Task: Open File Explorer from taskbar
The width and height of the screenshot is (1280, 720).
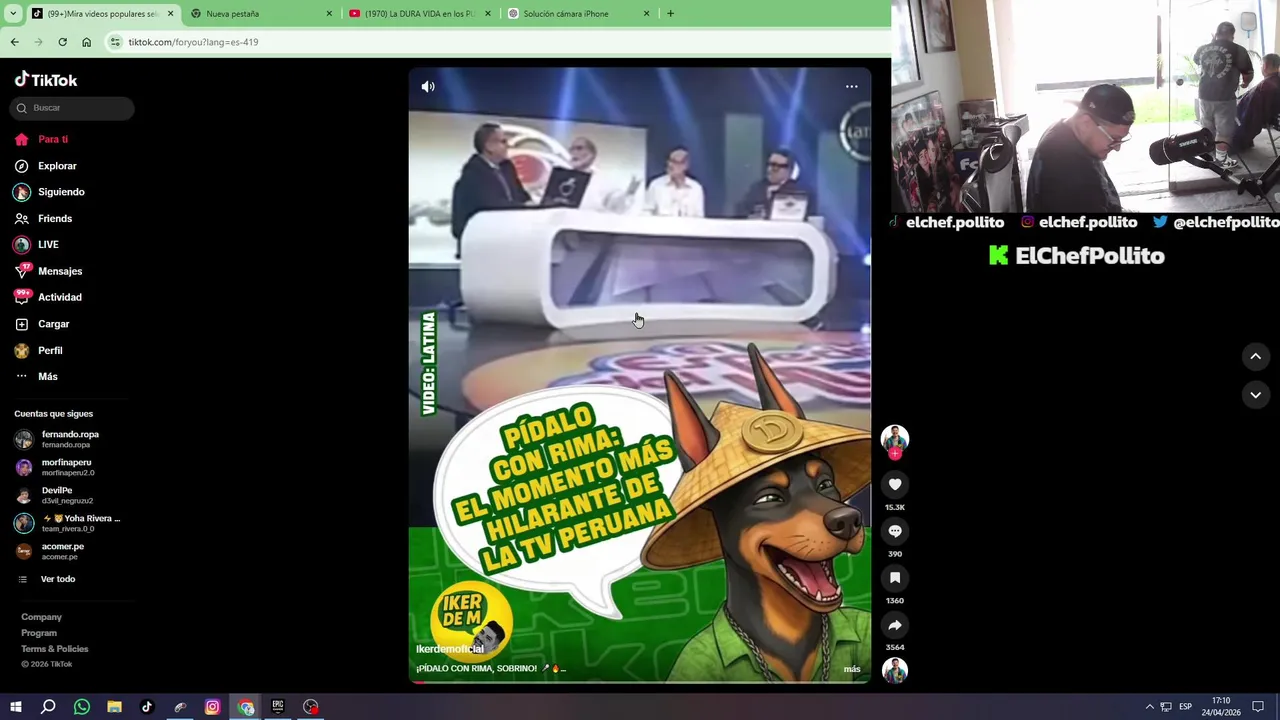Action: click(114, 707)
